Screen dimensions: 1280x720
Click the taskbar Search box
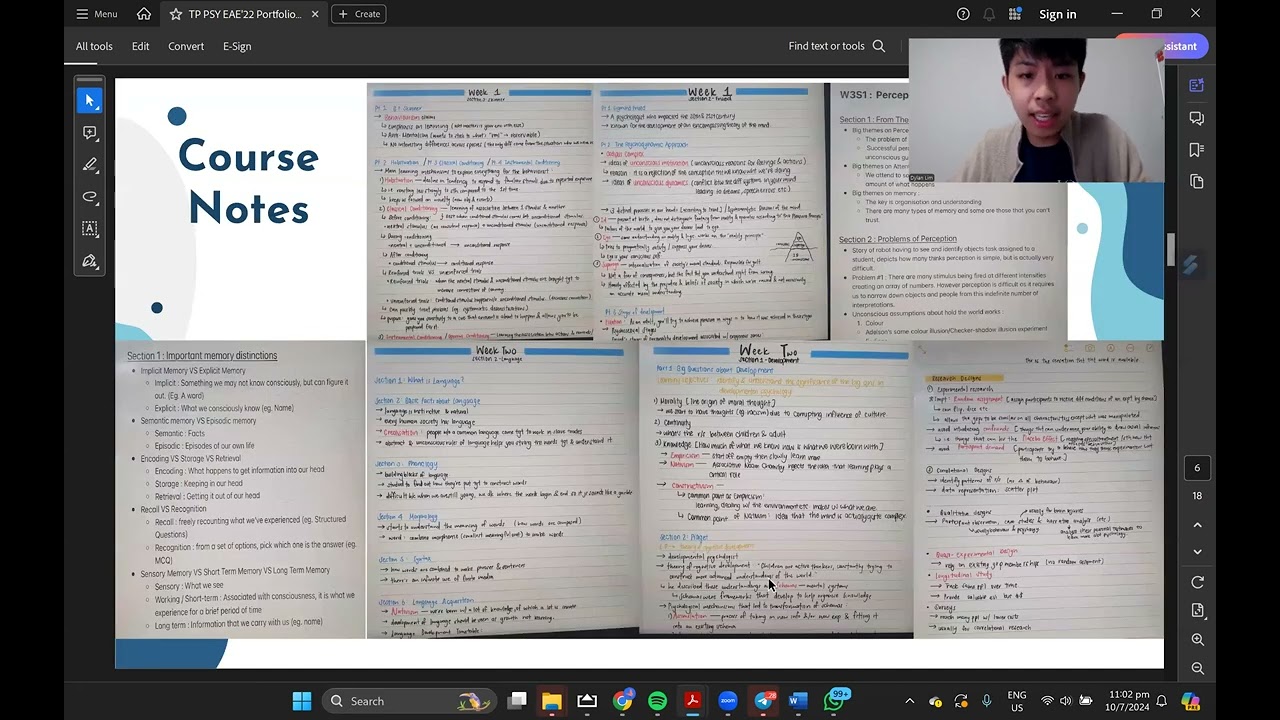pos(409,701)
